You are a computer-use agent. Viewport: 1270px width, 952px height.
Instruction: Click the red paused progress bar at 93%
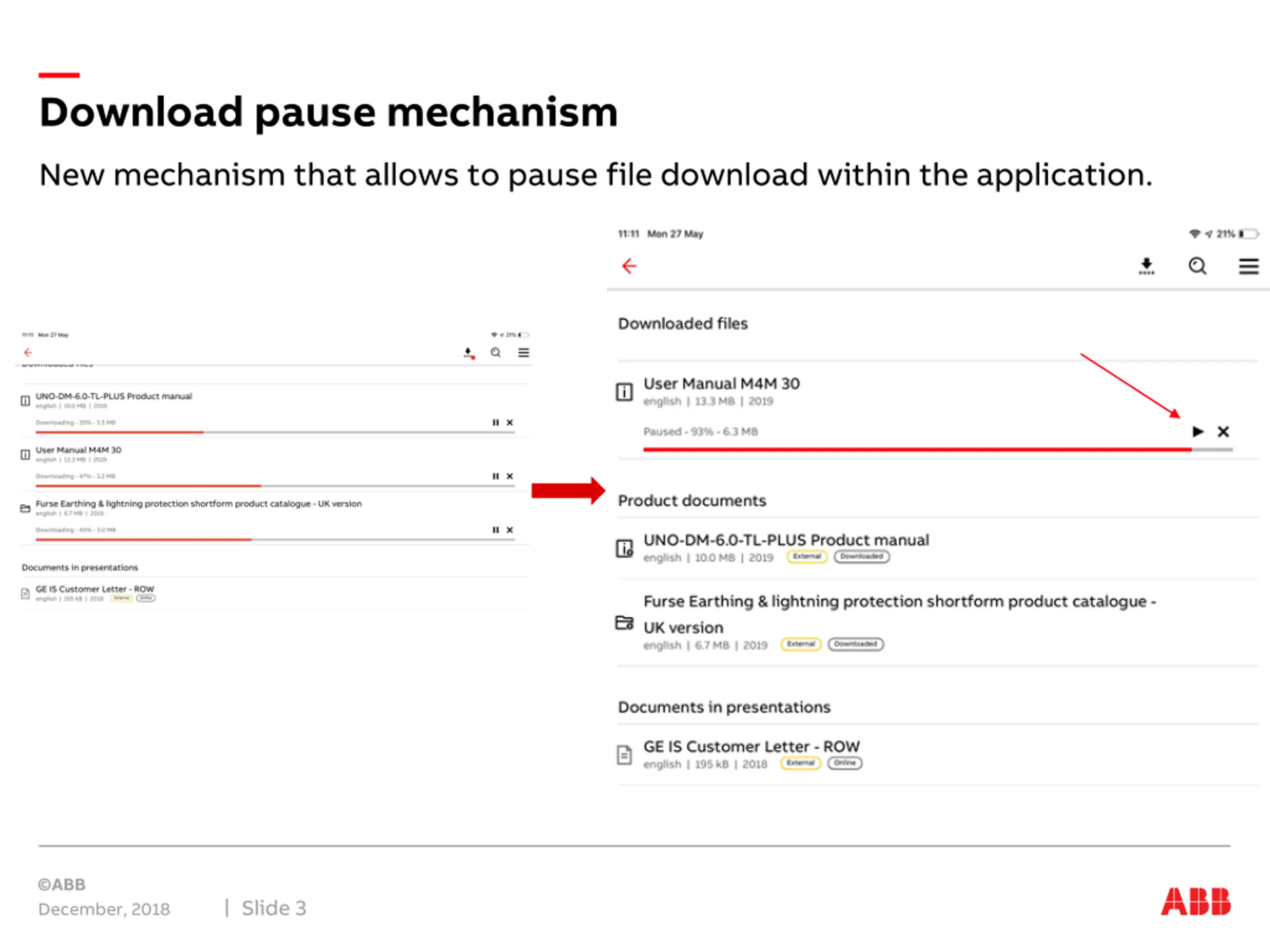pos(917,449)
